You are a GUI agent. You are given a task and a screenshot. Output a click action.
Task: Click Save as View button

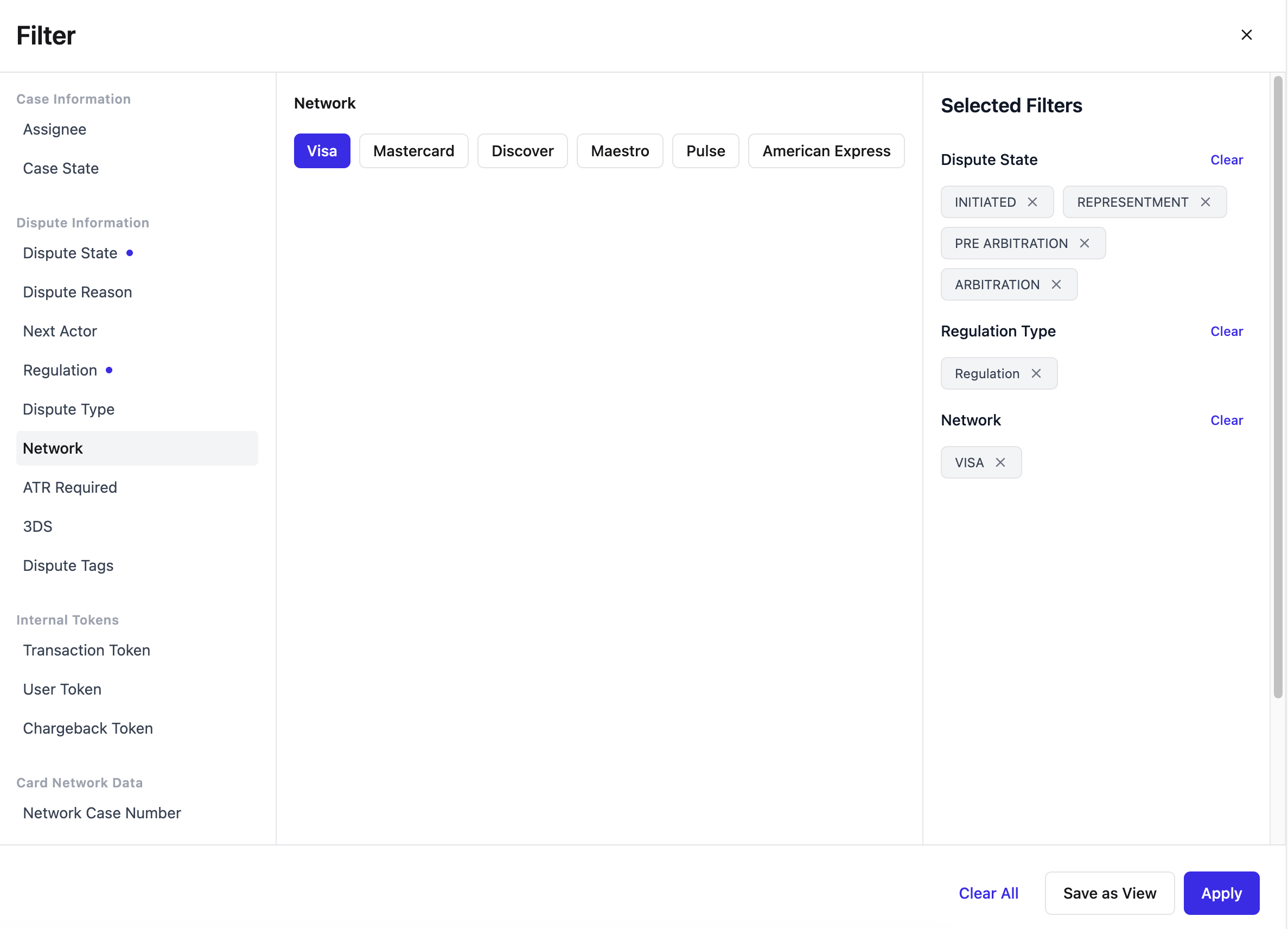[1110, 893]
